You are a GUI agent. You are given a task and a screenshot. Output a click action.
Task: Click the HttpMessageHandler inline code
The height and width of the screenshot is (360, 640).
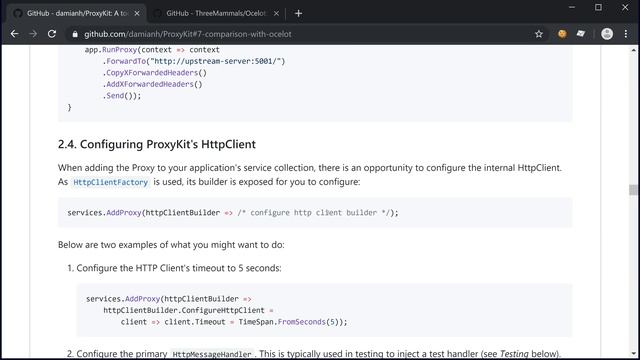click(x=212, y=354)
